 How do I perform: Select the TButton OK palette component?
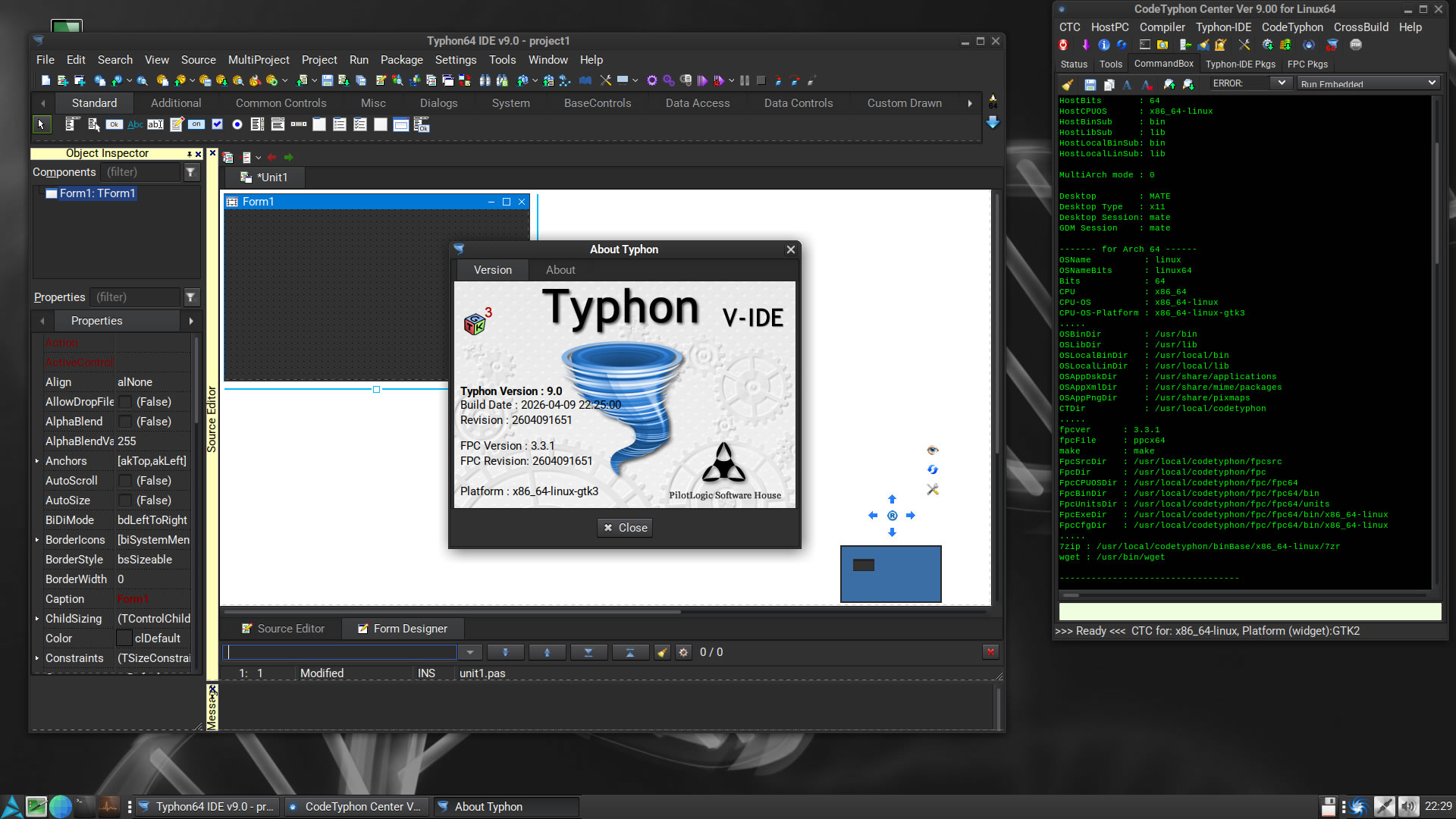pyautogui.click(x=114, y=124)
